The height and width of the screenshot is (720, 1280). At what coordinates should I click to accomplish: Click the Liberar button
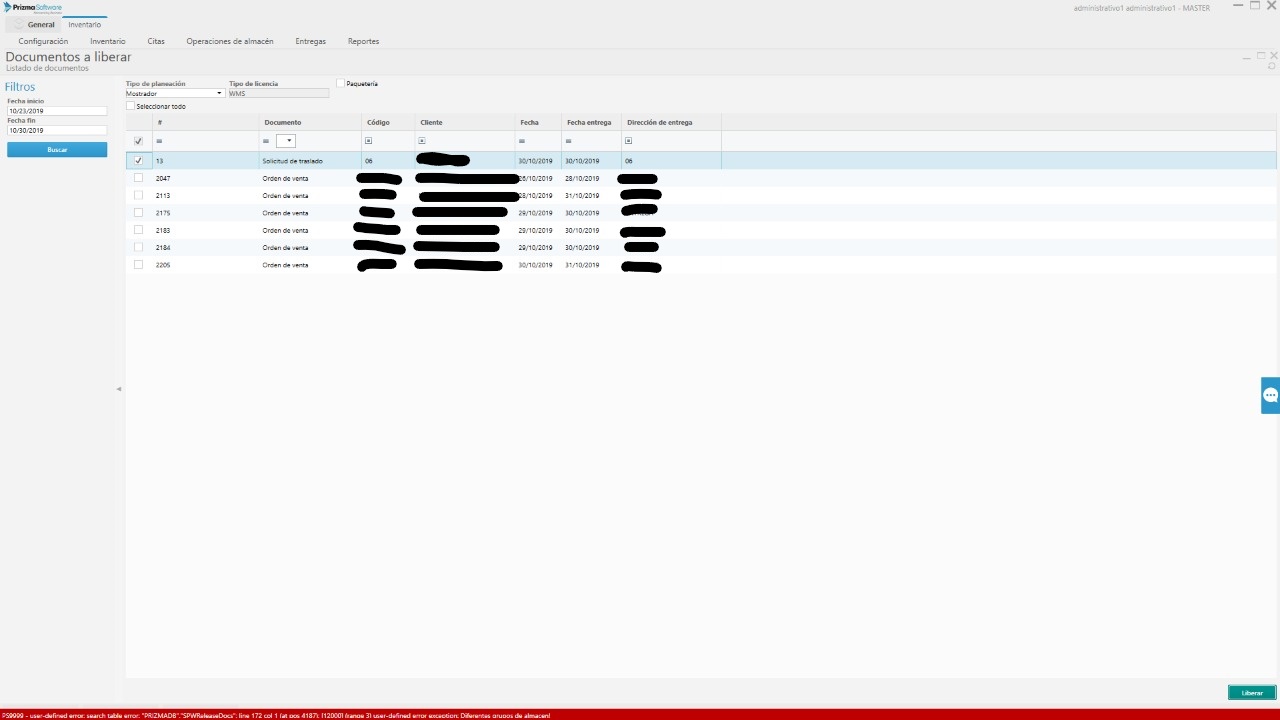tap(1252, 693)
